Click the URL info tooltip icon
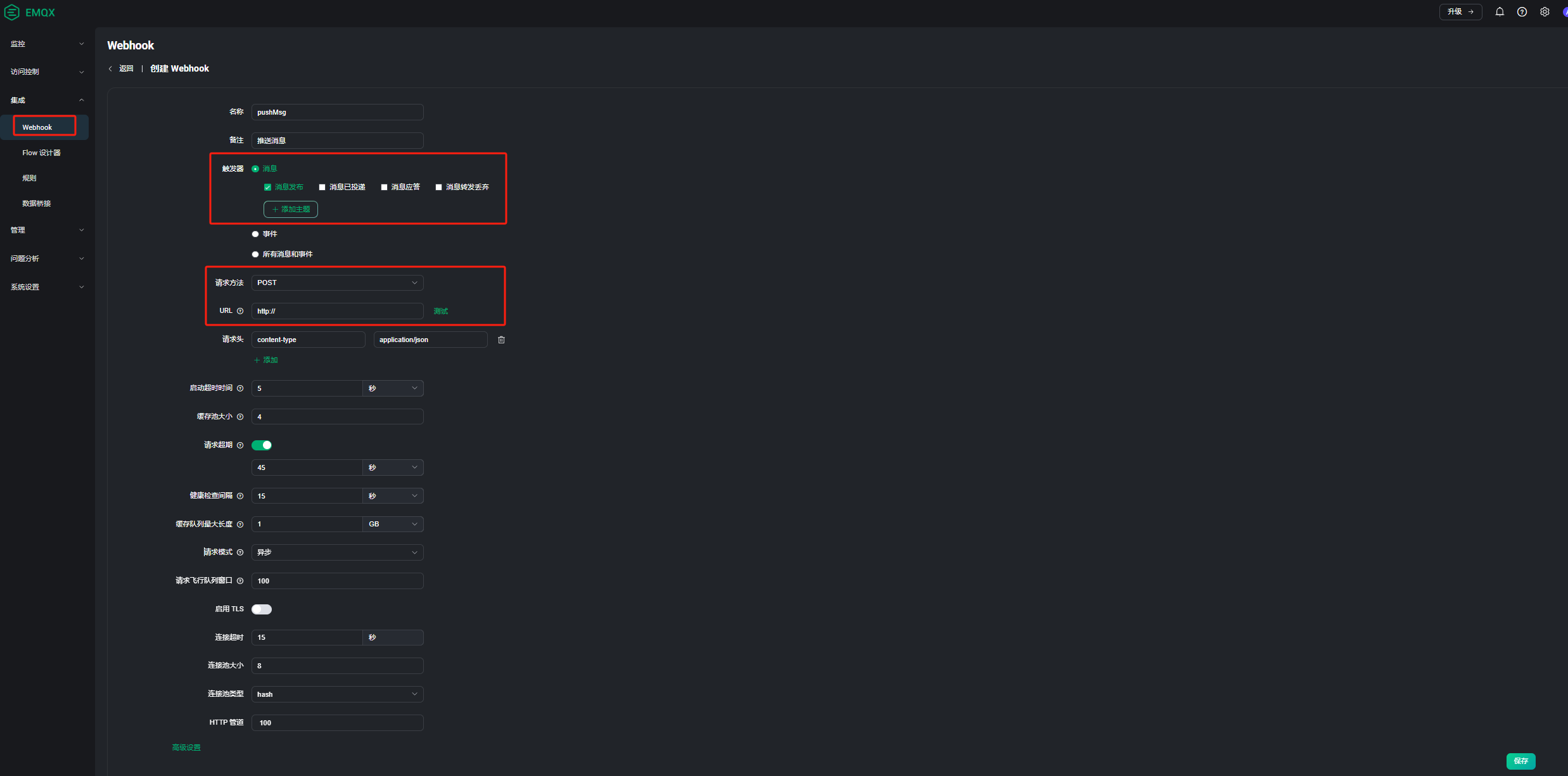 point(241,311)
